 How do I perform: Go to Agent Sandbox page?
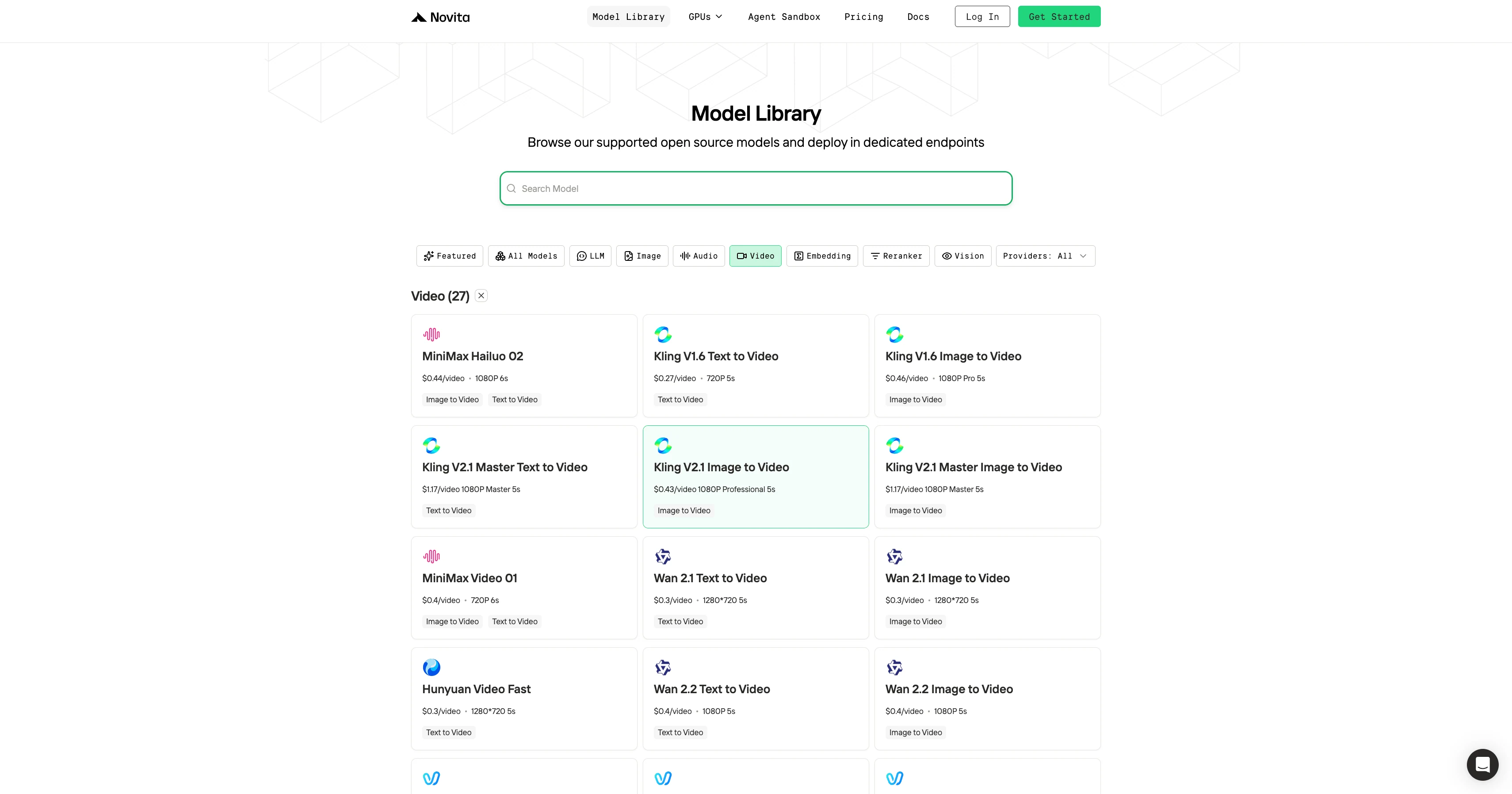click(784, 16)
